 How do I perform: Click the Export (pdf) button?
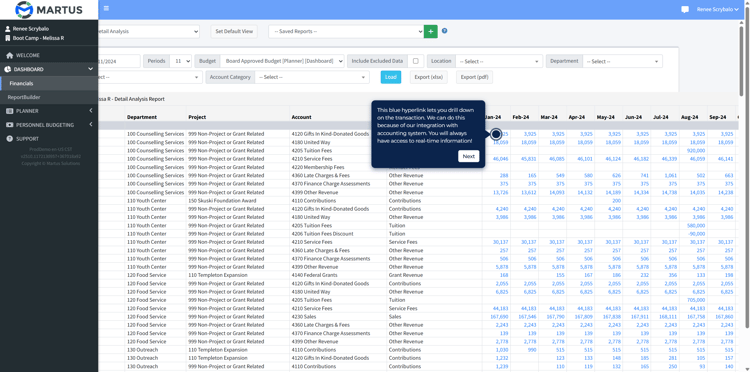(474, 77)
